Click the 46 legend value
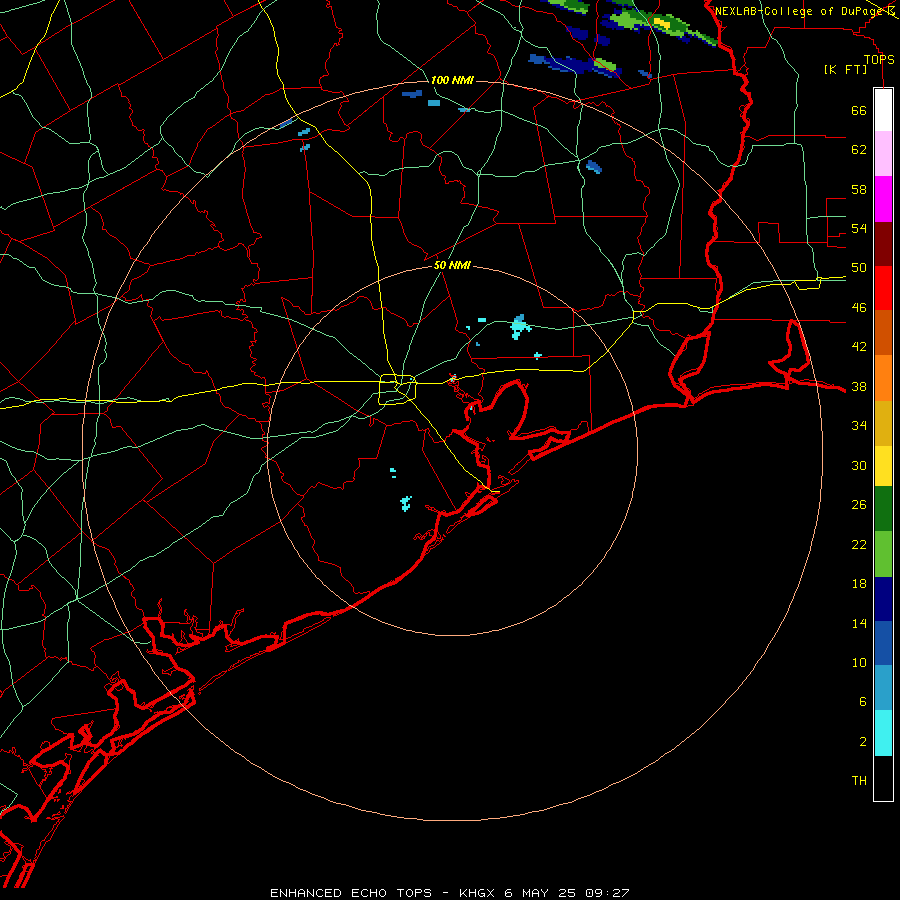The image size is (900, 900). pyautogui.click(x=859, y=307)
